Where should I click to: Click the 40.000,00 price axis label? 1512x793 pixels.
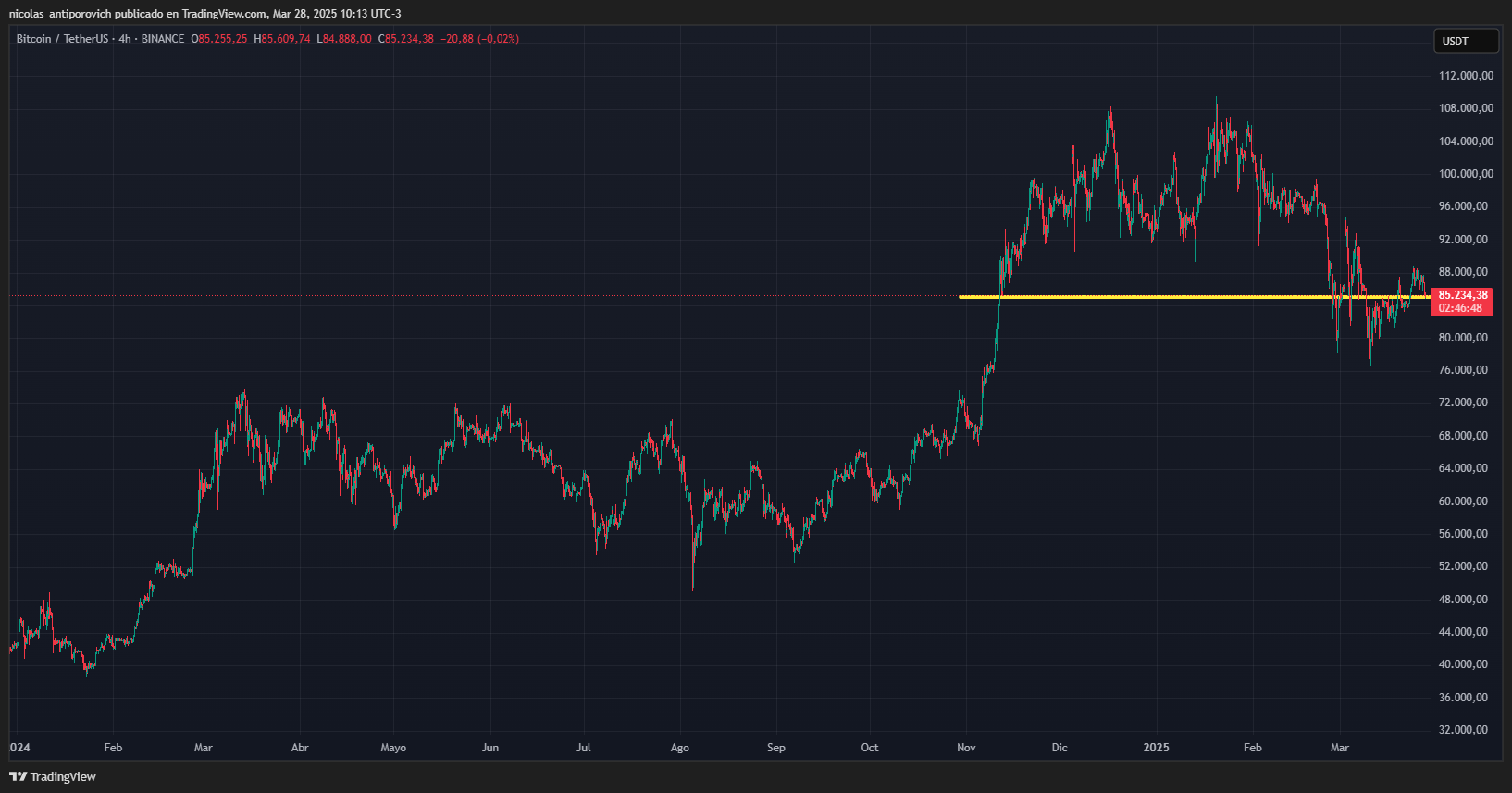tap(1463, 664)
